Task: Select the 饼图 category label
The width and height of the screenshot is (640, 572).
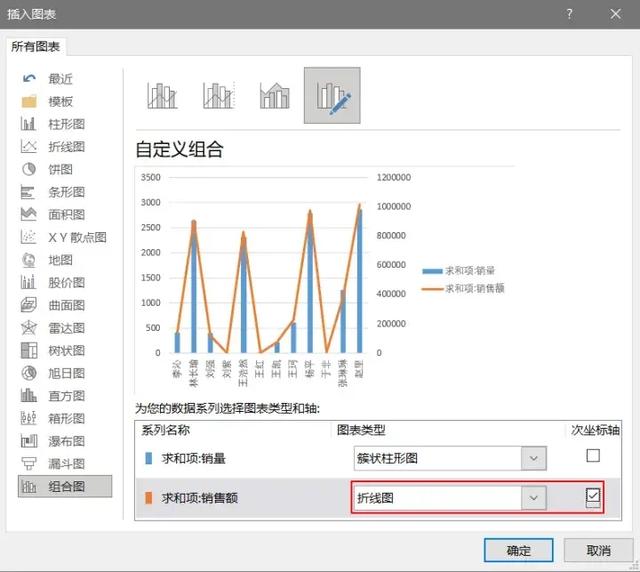Action: (60, 169)
